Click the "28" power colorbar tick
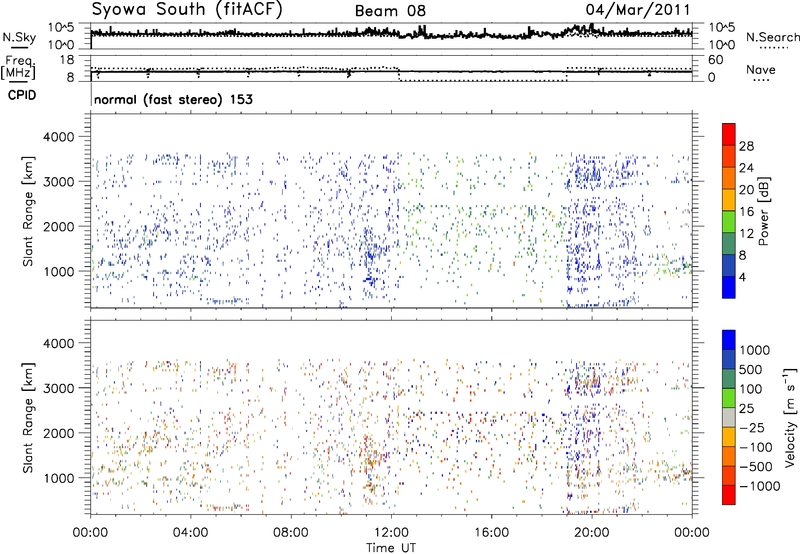 pos(746,146)
